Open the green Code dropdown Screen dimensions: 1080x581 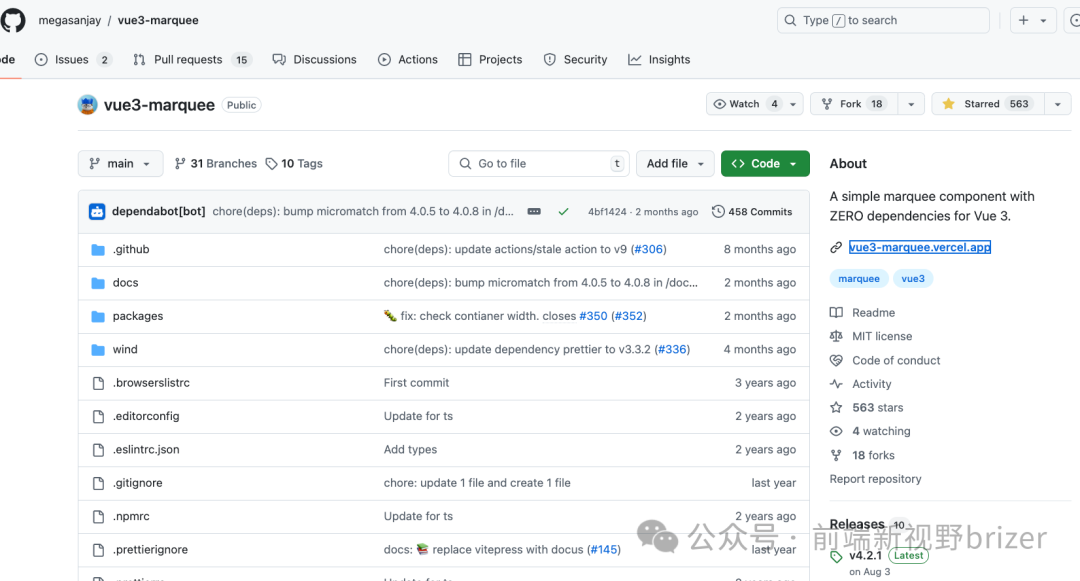click(765, 163)
